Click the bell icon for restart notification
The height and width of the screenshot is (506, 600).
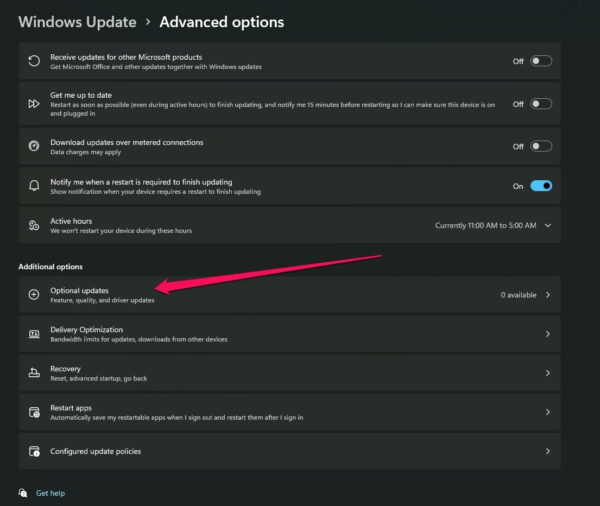(x=33, y=186)
